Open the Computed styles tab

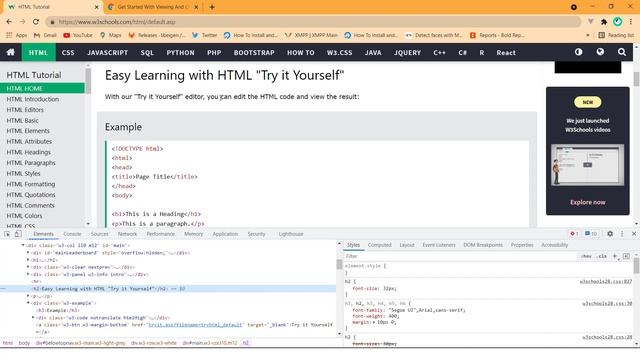click(380, 245)
